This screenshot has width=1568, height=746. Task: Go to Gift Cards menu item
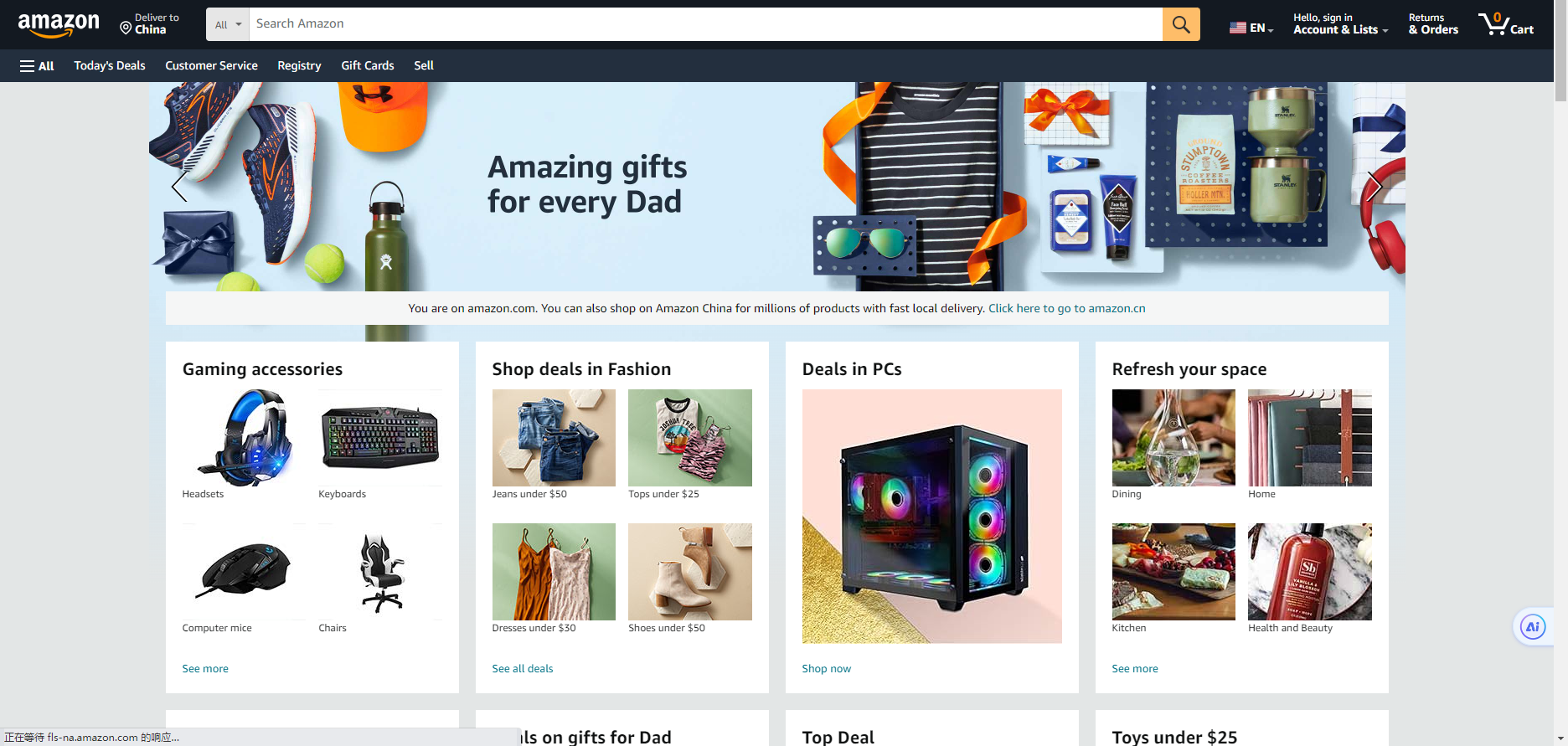coord(368,65)
